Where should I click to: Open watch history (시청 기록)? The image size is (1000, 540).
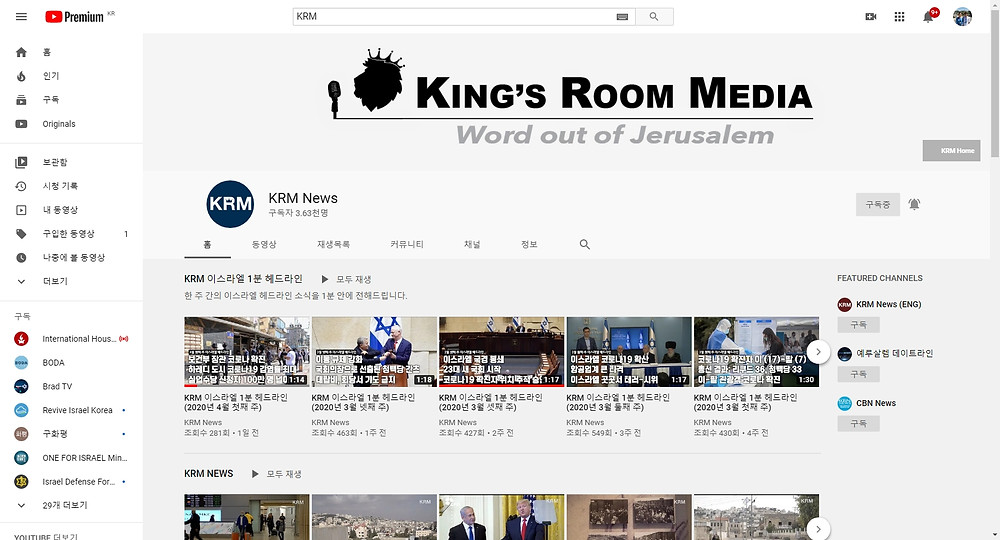pyautogui.click(x=71, y=186)
